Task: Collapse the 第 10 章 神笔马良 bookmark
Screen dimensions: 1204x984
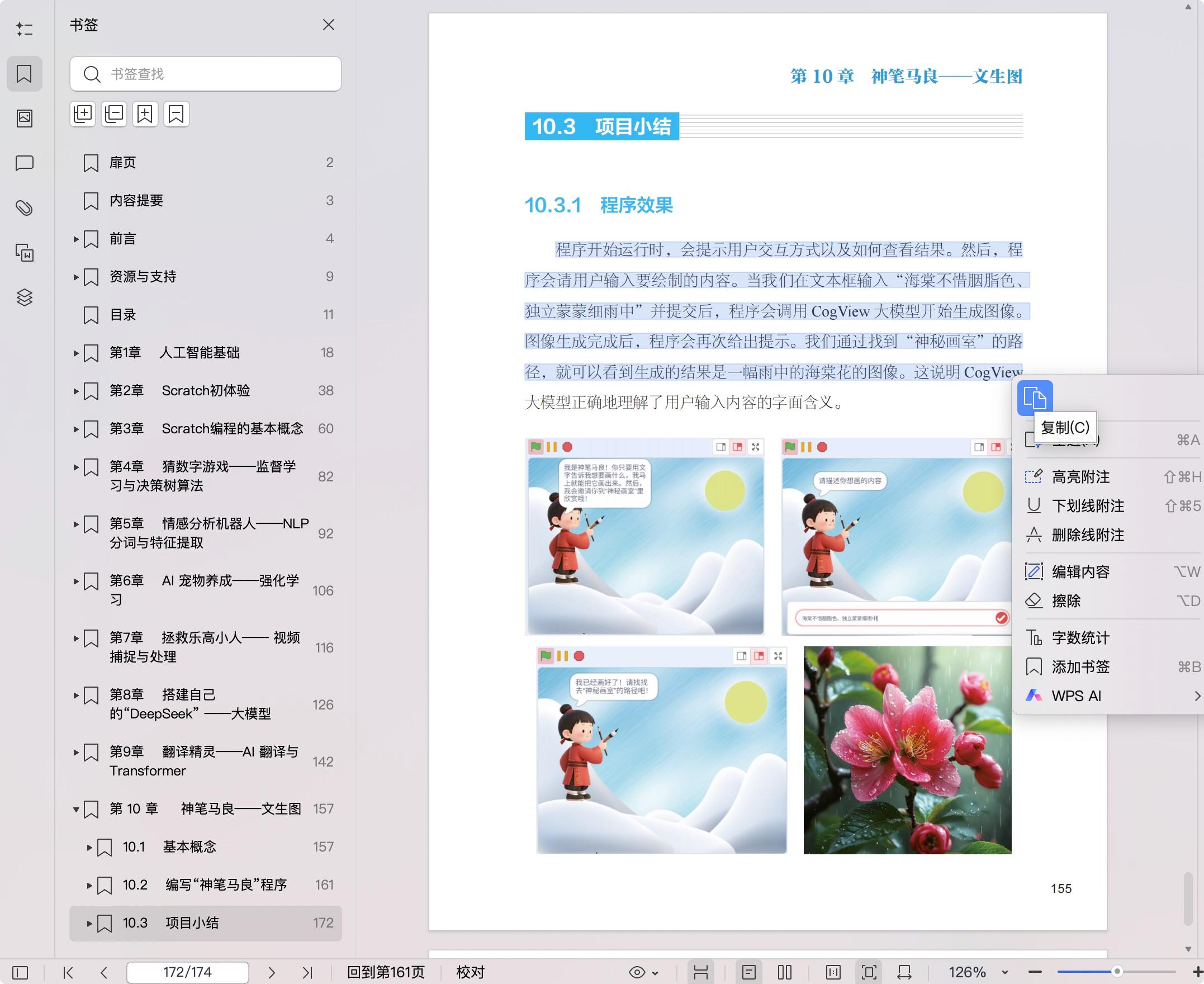Action: [x=76, y=810]
